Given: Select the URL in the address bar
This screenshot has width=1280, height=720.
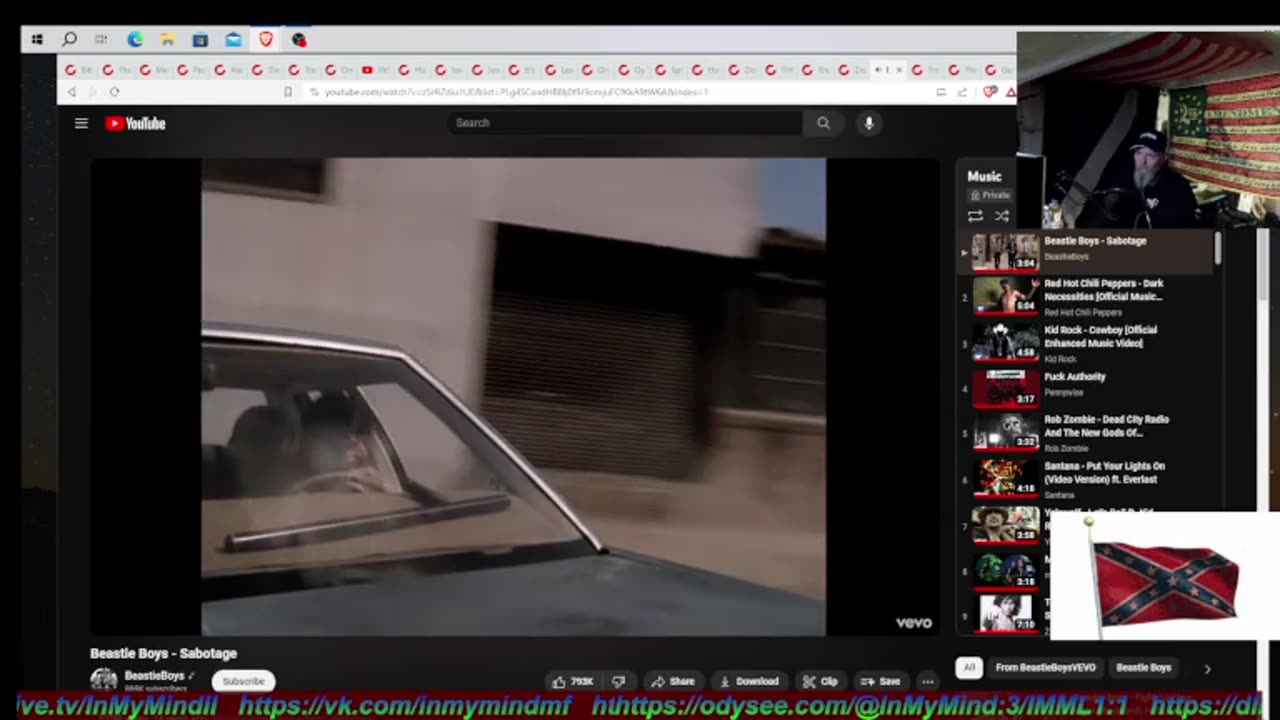Looking at the screenshot, I should pyautogui.click(x=516, y=92).
